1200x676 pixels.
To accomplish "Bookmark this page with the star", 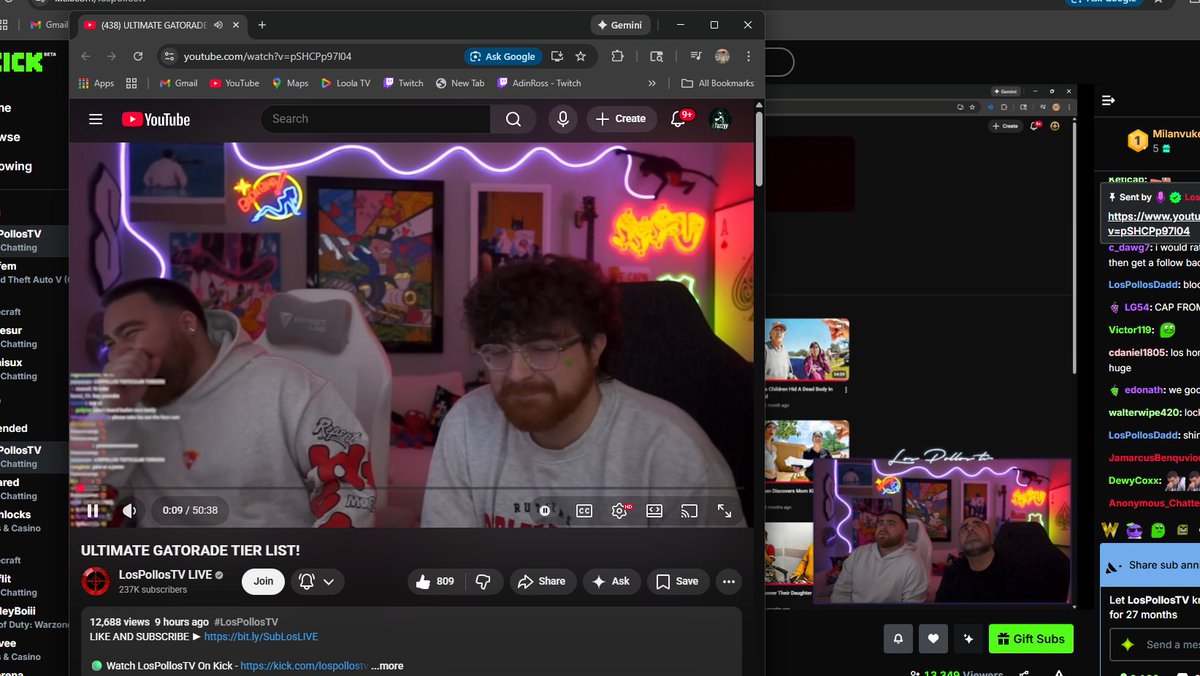I will tap(579, 57).
